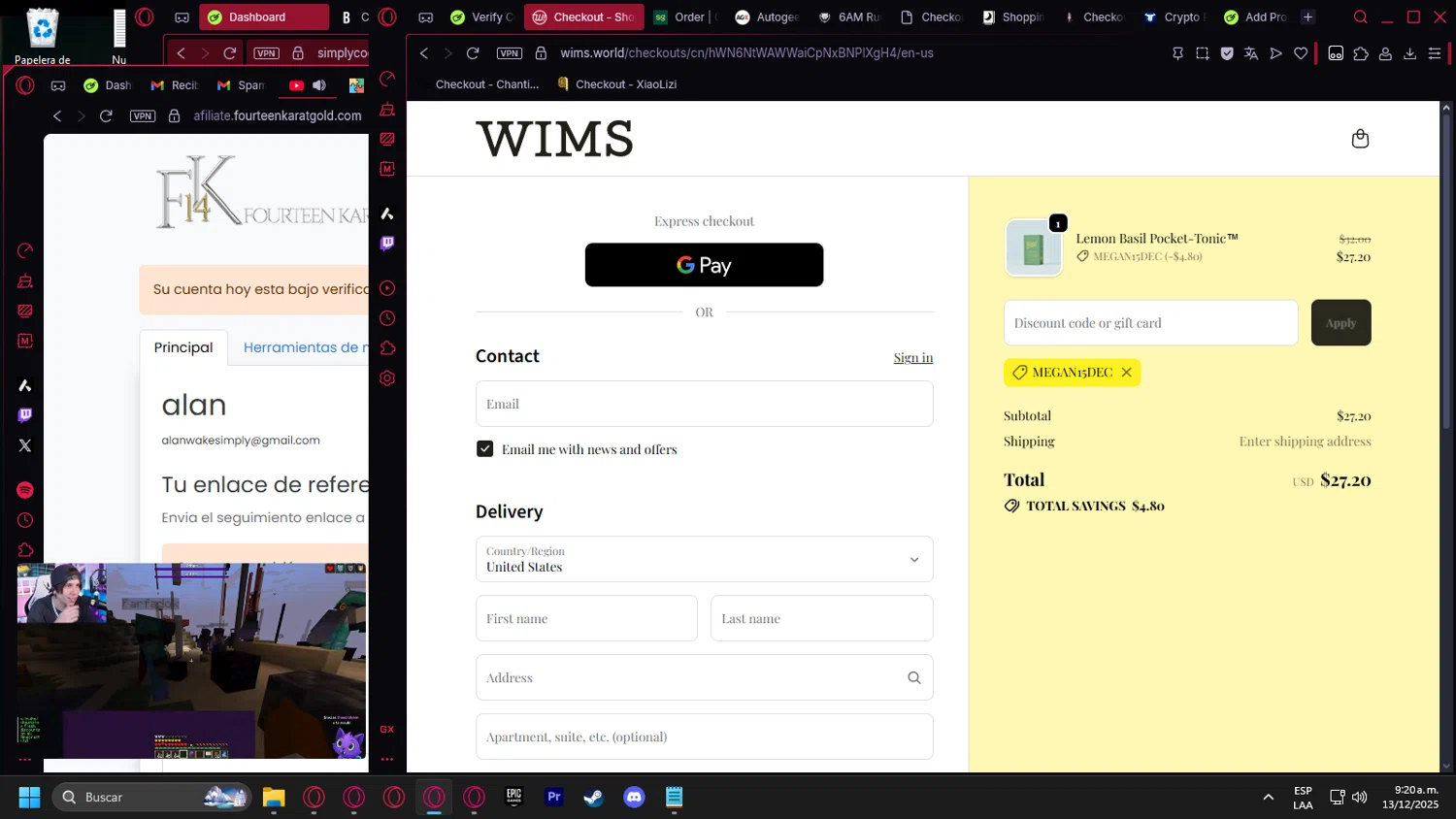Click the WIMS logo

coord(554,139)
